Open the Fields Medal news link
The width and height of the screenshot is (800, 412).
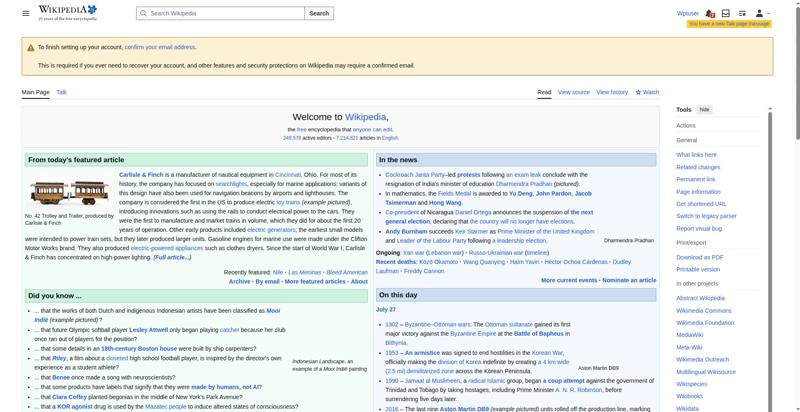click(454, 194)
